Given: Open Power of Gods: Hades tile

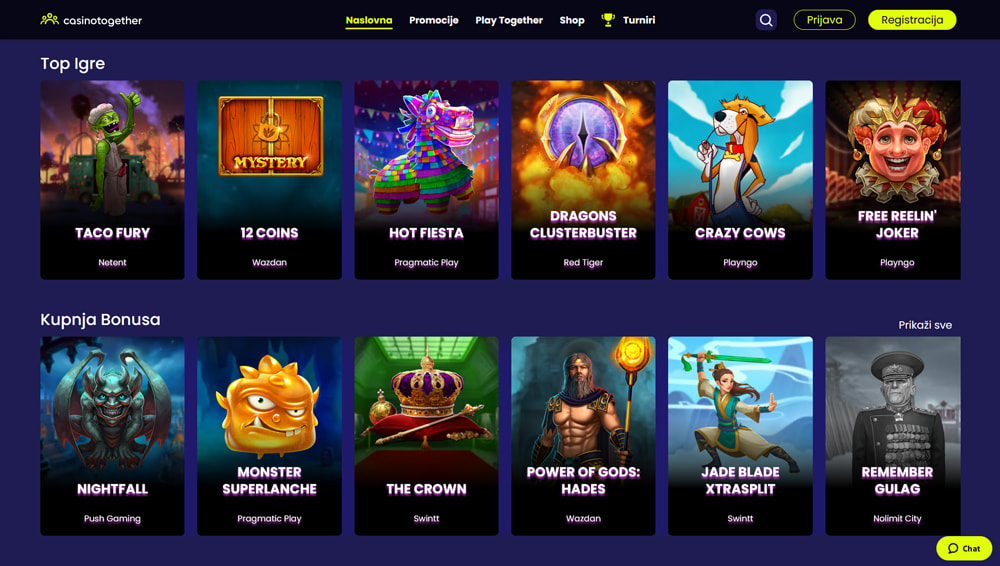Looking at the screenshot, I should 583,436.
